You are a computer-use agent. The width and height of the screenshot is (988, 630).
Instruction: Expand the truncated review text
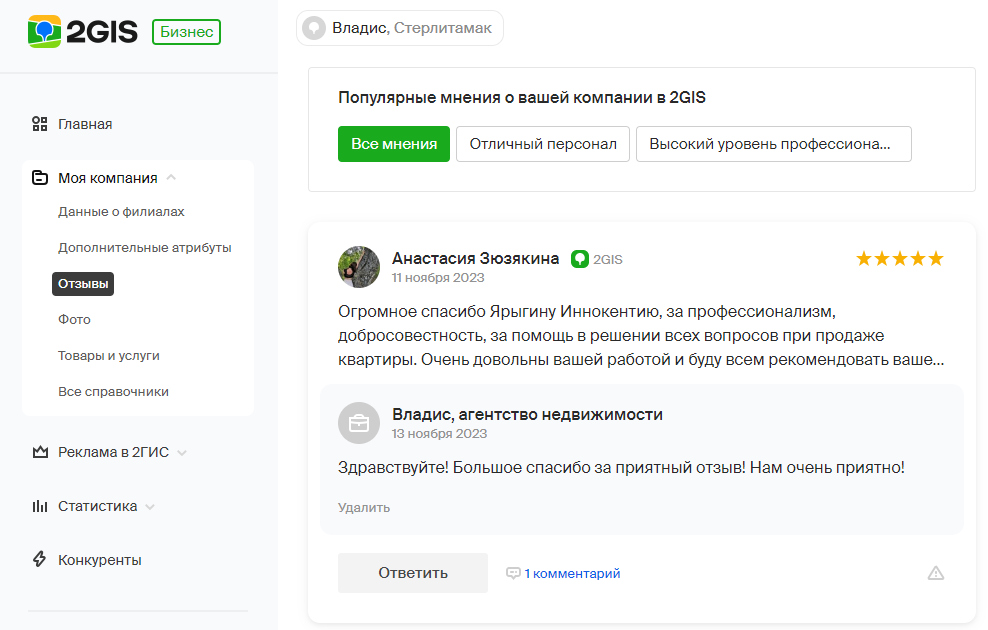pyautogui.click(x=641, y=336)
